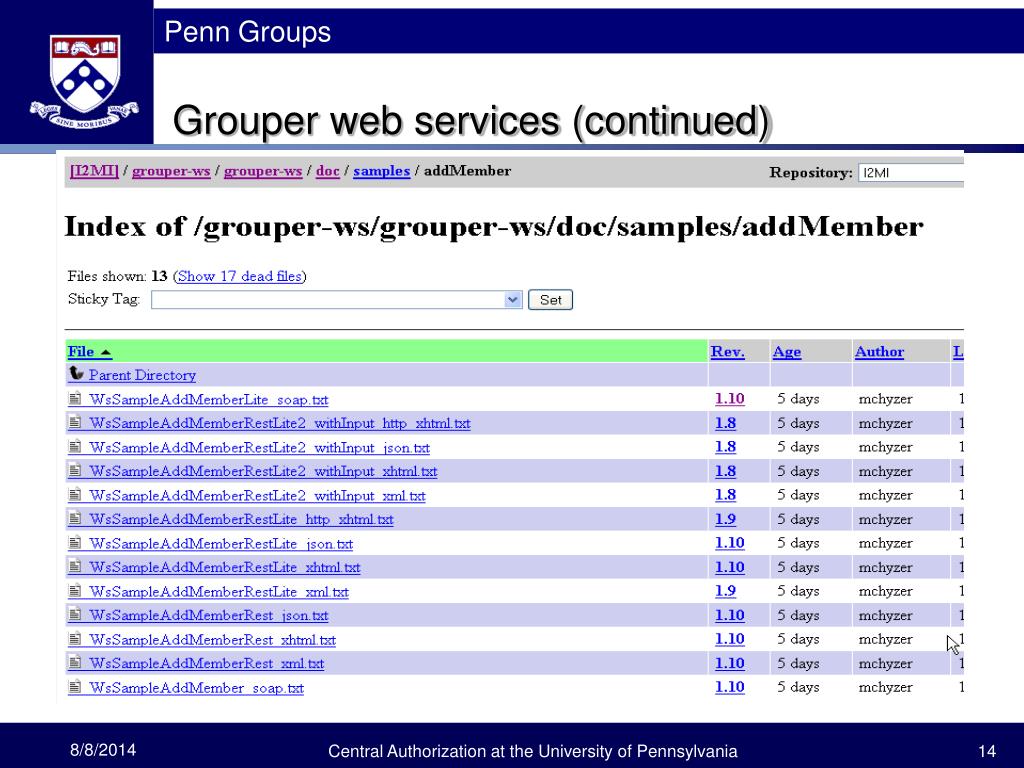Click Show 17 dead files link

pyautogui.click(x=240, y=276)
